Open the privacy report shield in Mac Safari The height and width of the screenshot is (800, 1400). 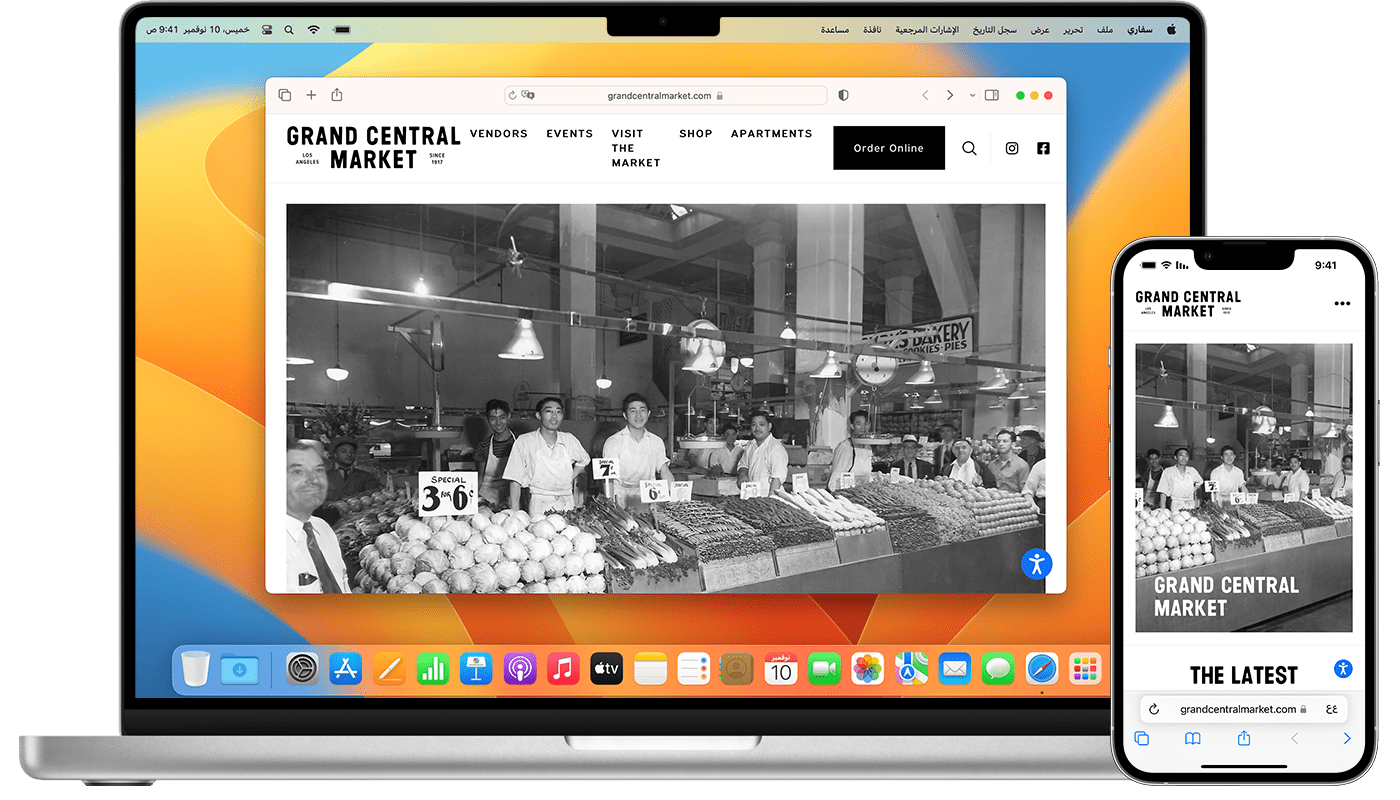tap(843, 96)
